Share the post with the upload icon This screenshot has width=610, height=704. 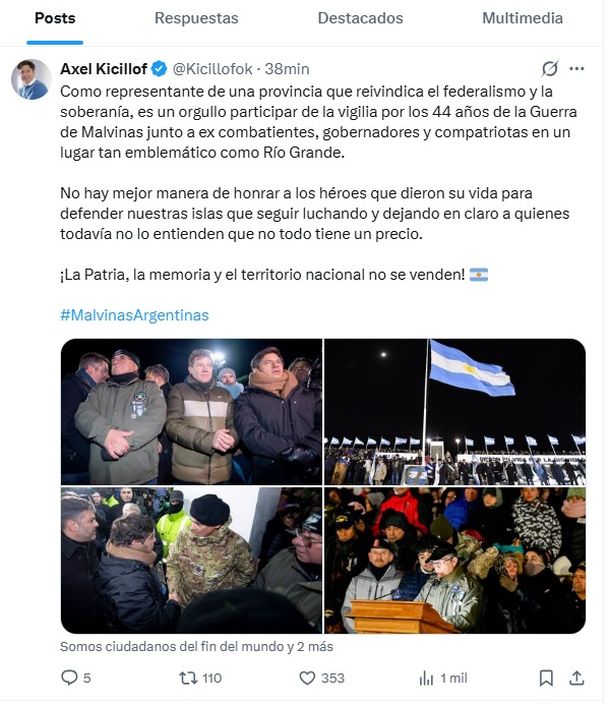pos(576,678)
